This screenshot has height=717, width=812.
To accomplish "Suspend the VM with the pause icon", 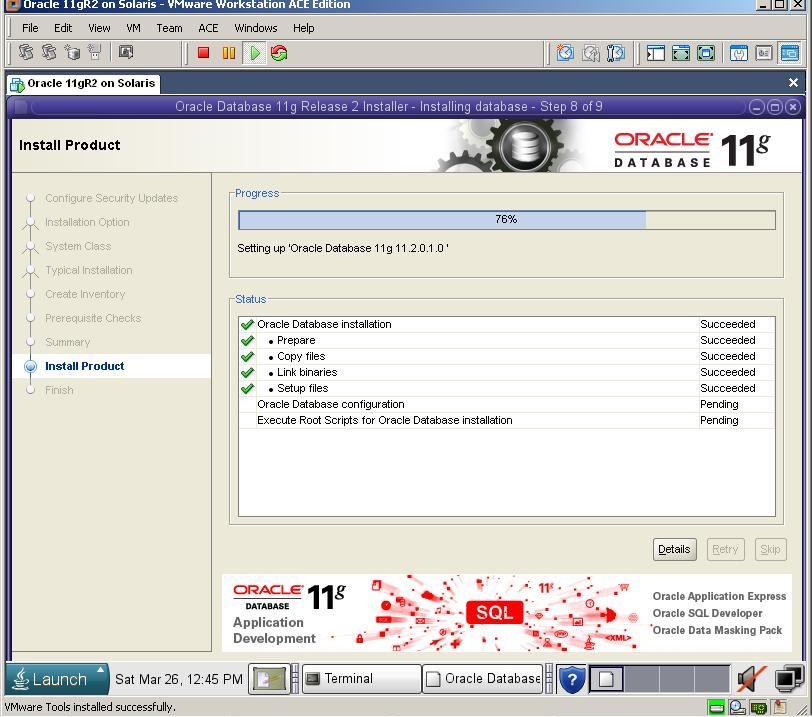I will pos(229,53).
